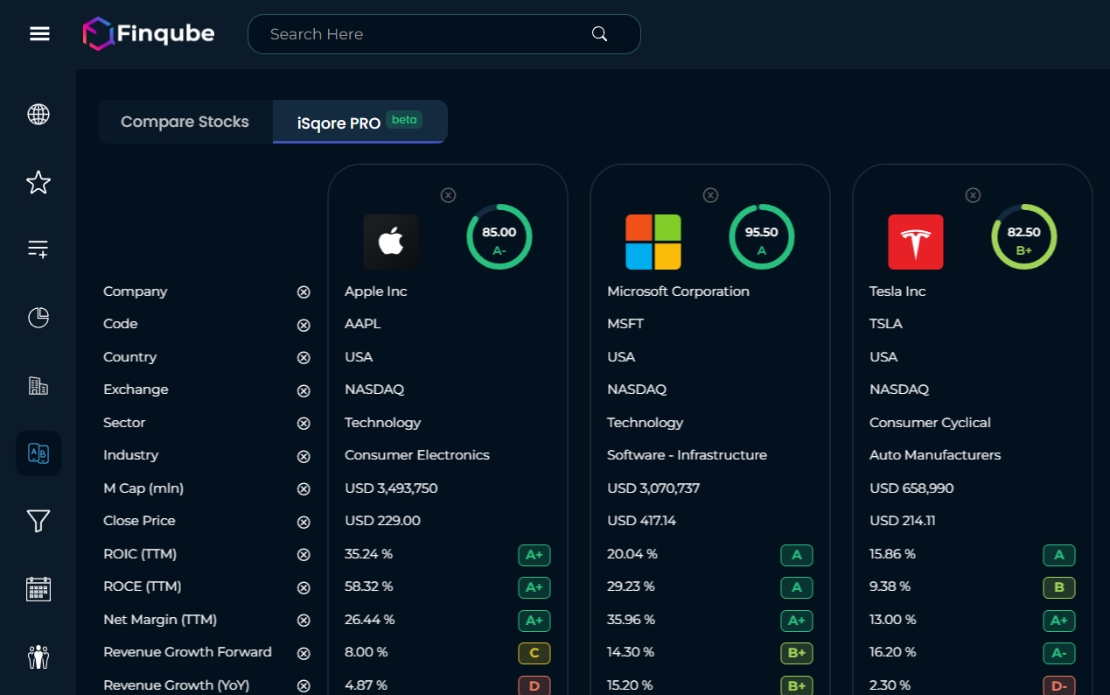Remove the Industry row
Viewport: 1110px width, 695px height.
pos(304,457)
